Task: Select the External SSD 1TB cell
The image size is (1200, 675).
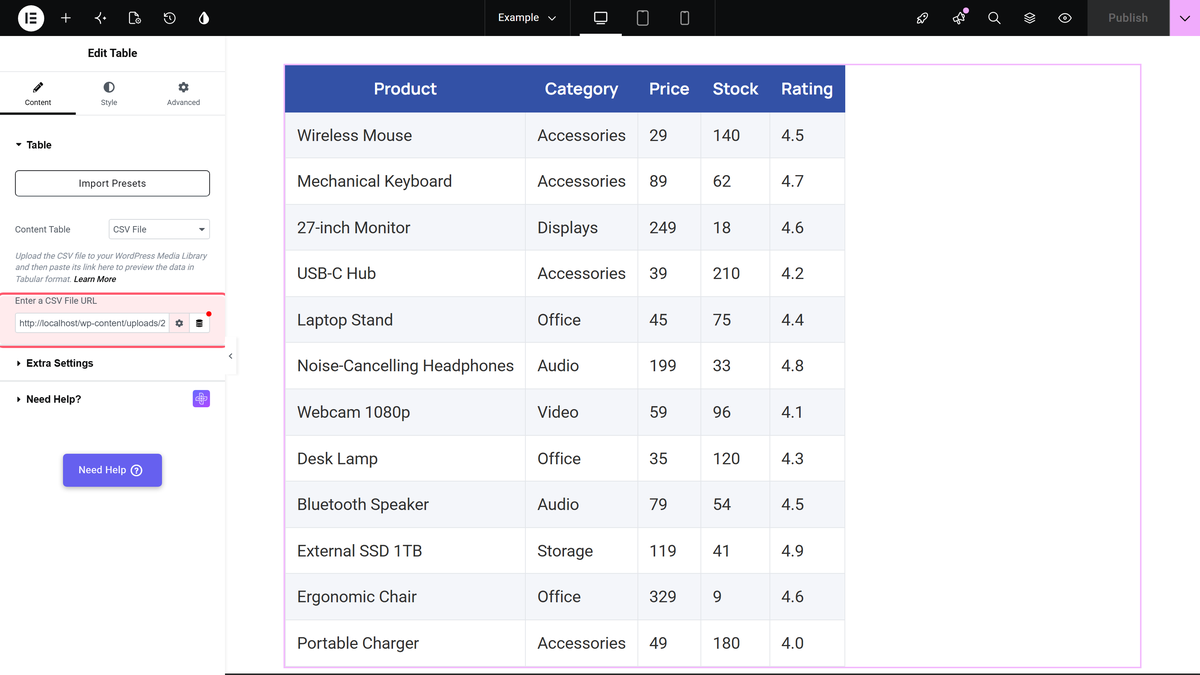Action: (x=405, y=551)
